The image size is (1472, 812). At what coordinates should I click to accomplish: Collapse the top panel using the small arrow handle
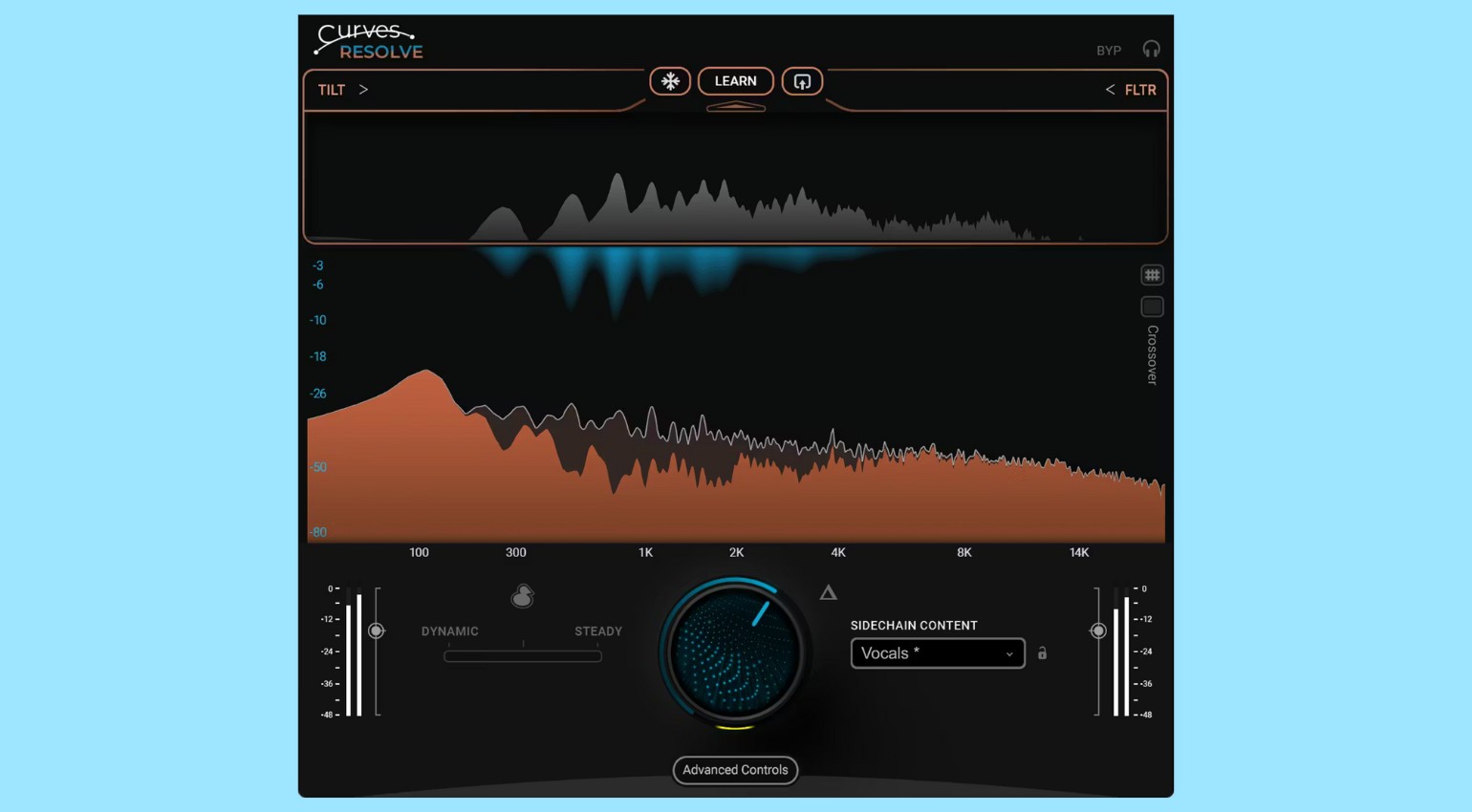click(x=735, y=107)
